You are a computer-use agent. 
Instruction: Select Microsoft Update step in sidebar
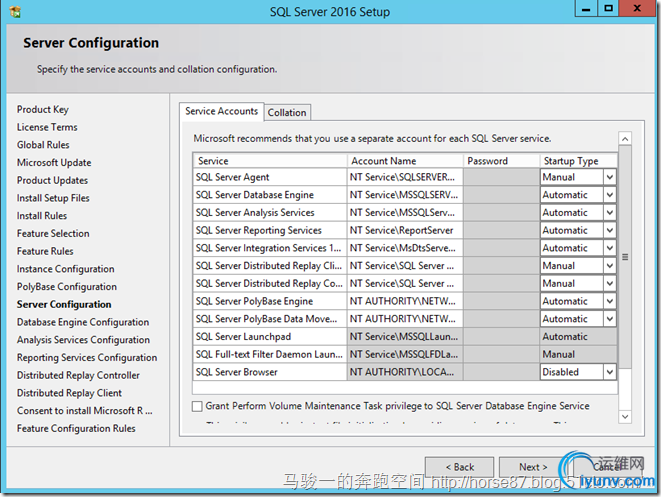point(54,163)
